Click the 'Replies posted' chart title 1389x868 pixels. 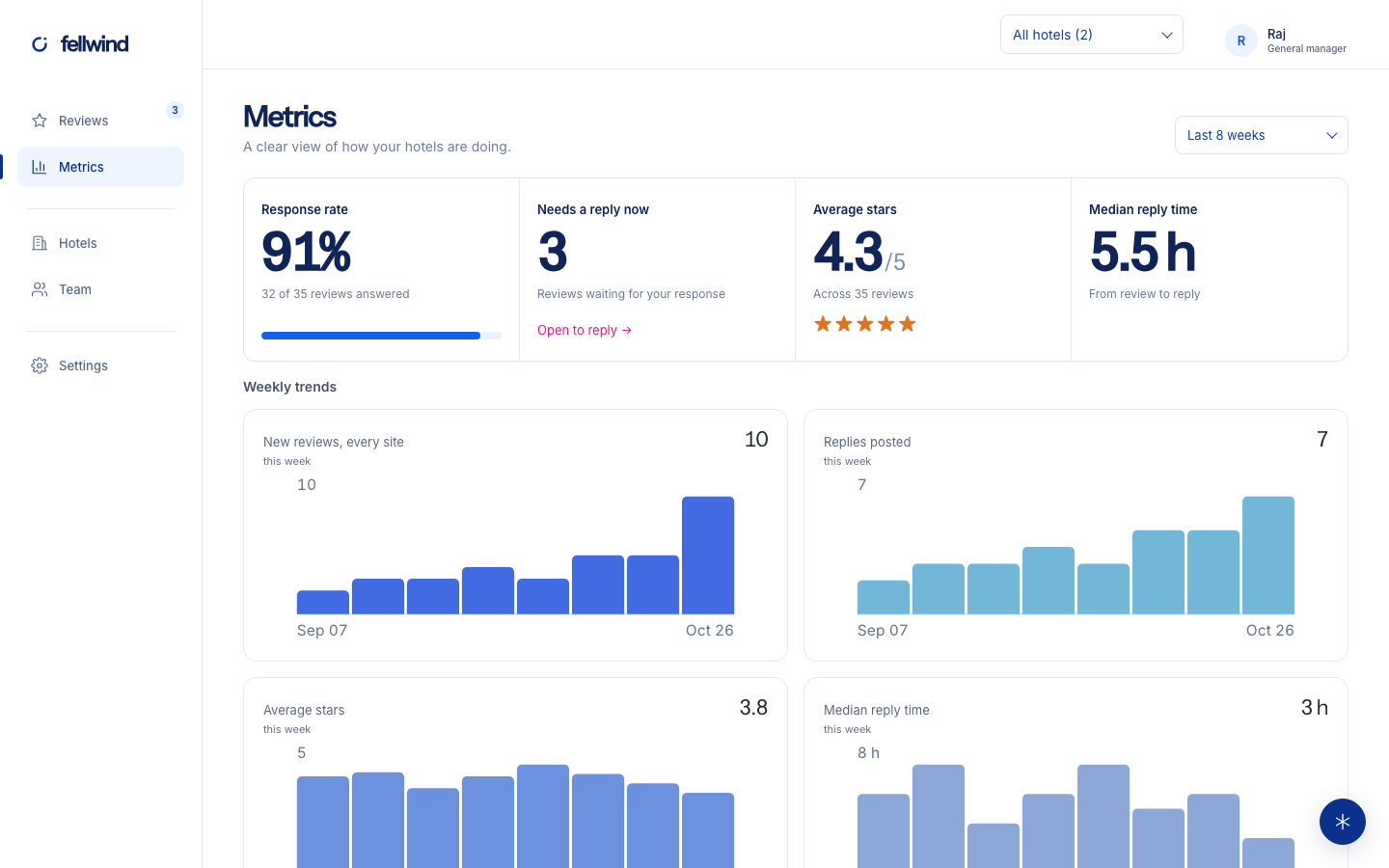coord(867,442)
